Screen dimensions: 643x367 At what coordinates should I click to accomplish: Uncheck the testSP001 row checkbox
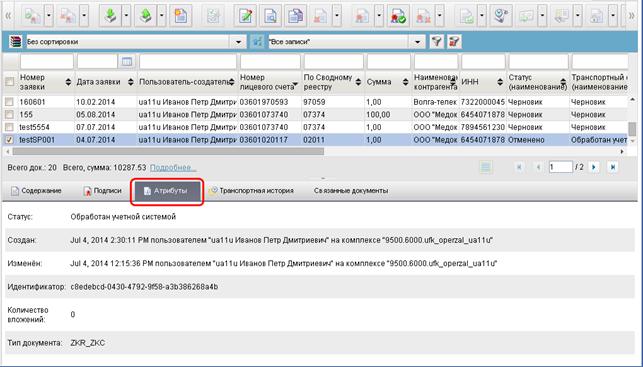pos(9,140)
